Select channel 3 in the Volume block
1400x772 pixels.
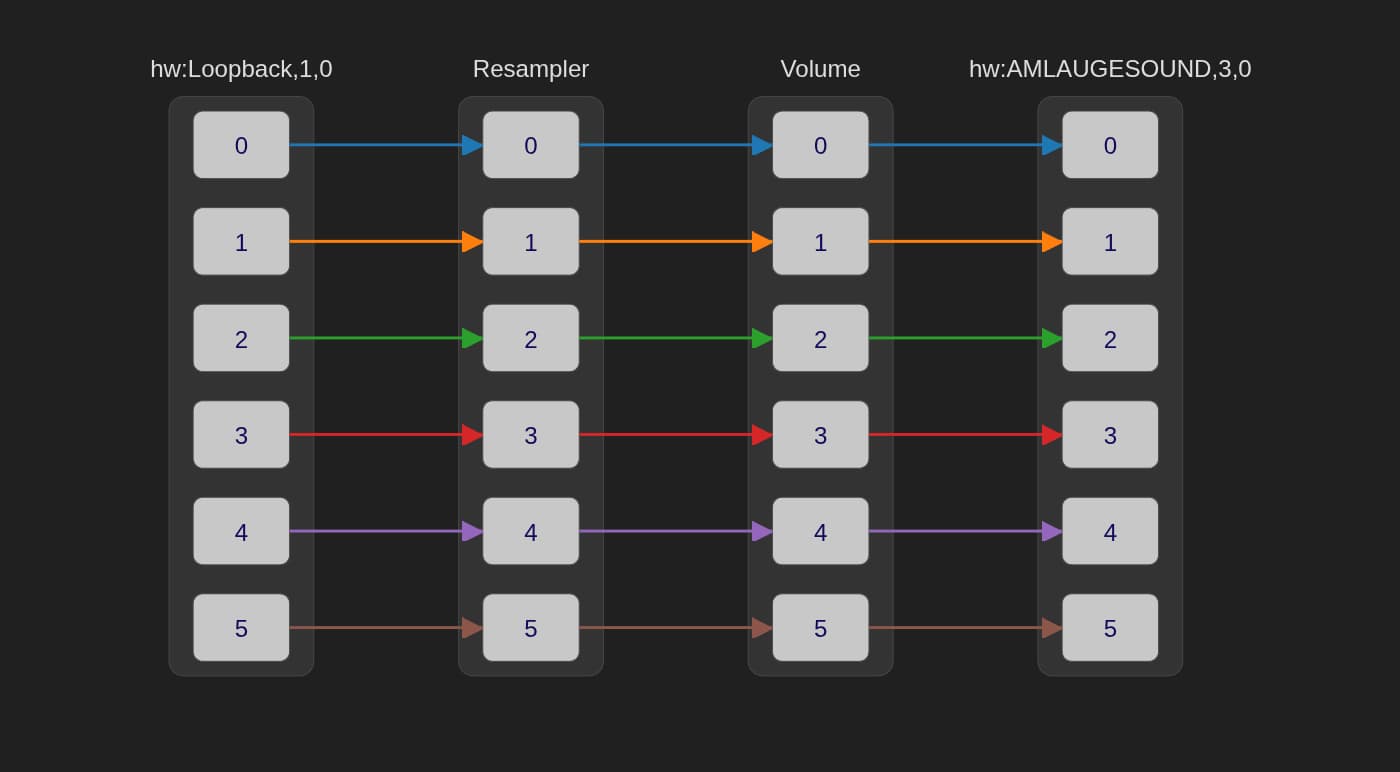(820, 435)
